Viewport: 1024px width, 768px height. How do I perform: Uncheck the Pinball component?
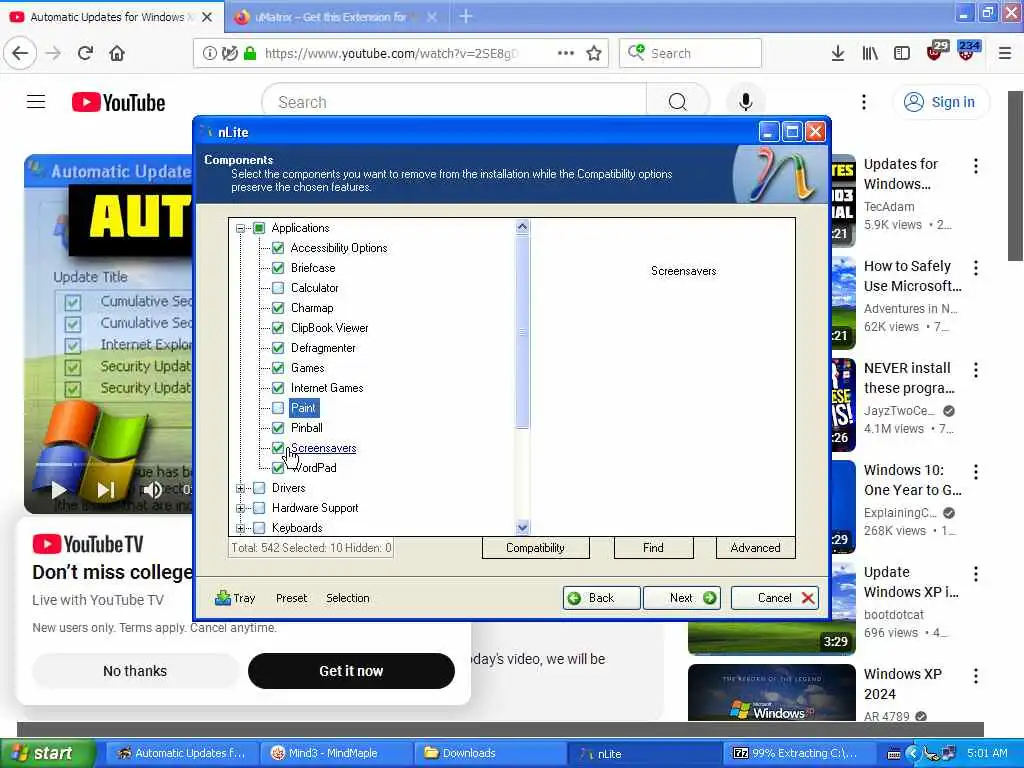tap(278, 428)
